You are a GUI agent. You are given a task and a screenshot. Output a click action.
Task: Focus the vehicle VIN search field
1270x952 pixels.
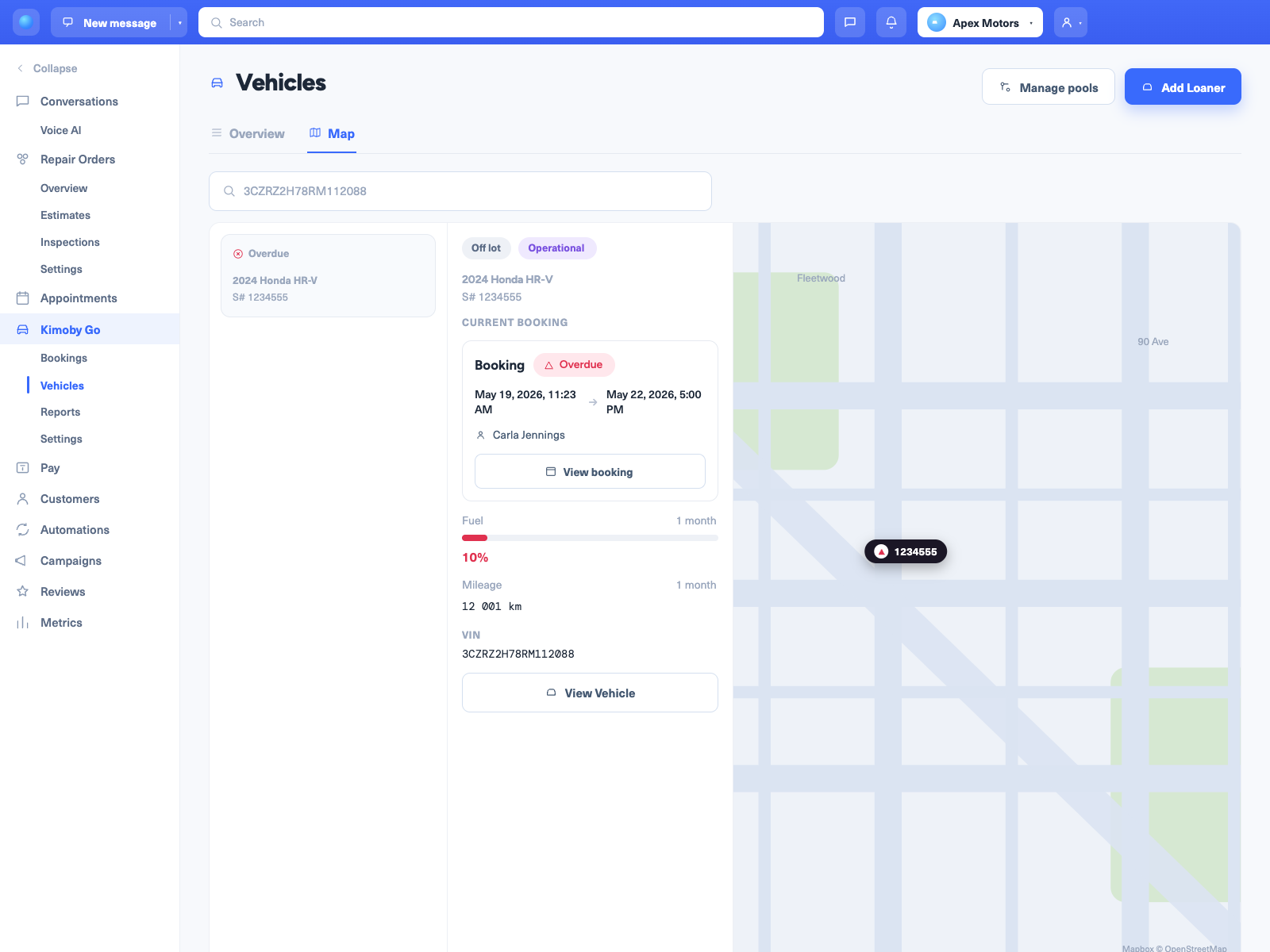pyautogui.click(x=460, y=191)
